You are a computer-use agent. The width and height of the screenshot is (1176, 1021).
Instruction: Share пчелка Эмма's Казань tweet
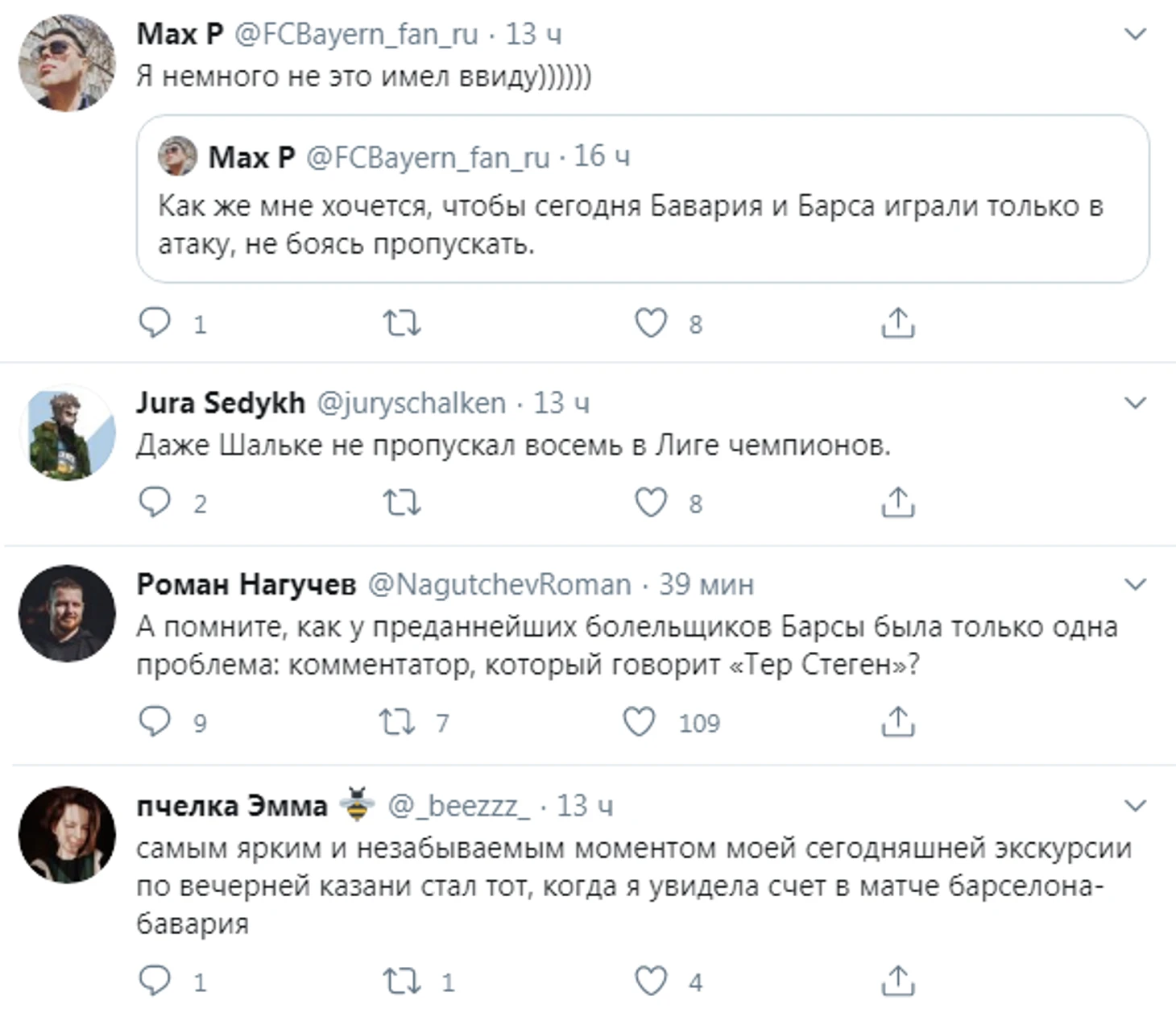click(x=897, y=981)
